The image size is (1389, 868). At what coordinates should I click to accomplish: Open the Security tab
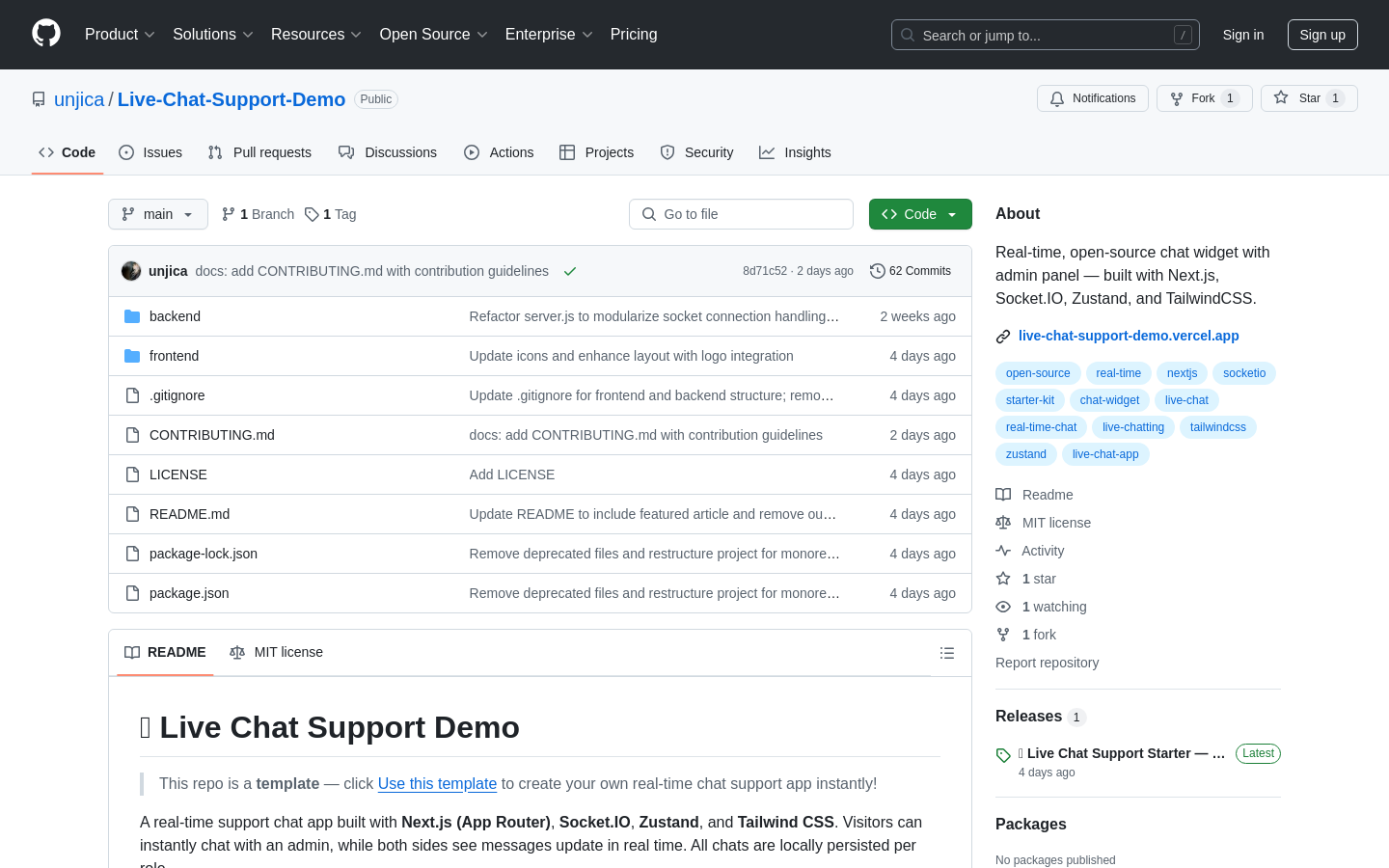696,152
